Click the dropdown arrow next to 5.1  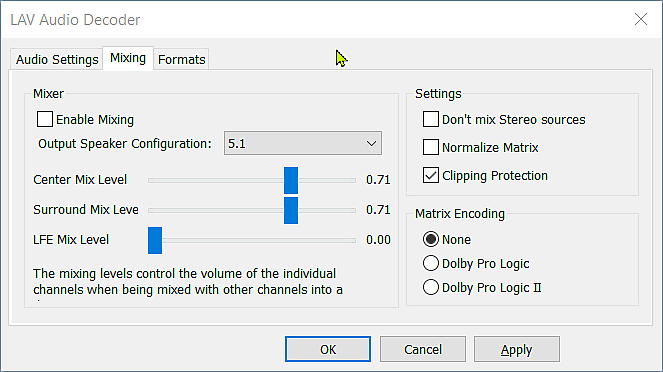point(371,144)
